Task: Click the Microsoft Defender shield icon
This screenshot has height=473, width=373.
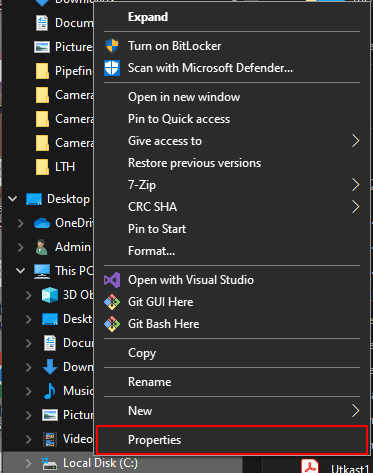Action: (x=112, y=68)
